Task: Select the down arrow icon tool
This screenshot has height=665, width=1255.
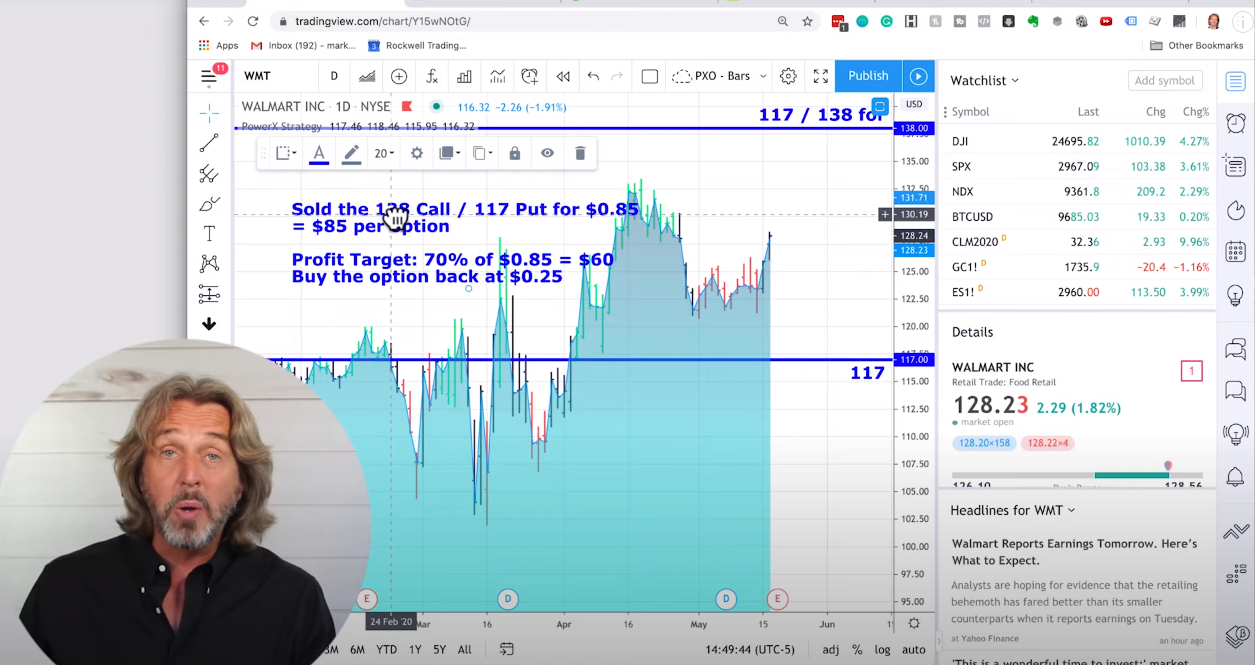Action: coord(208,324)
